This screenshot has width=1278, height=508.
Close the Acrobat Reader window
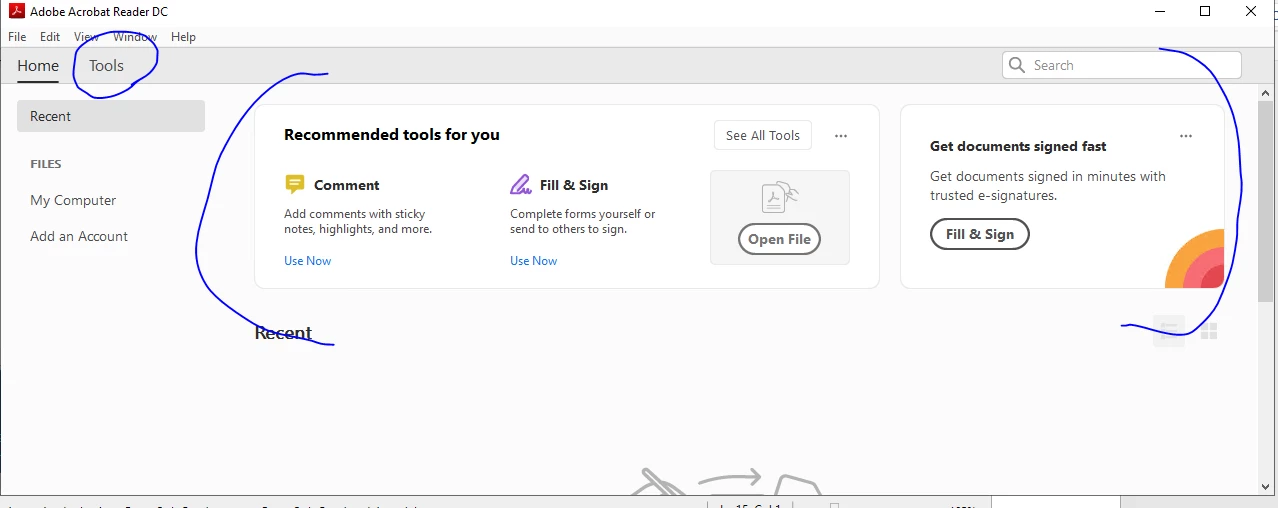[1251, 11]
